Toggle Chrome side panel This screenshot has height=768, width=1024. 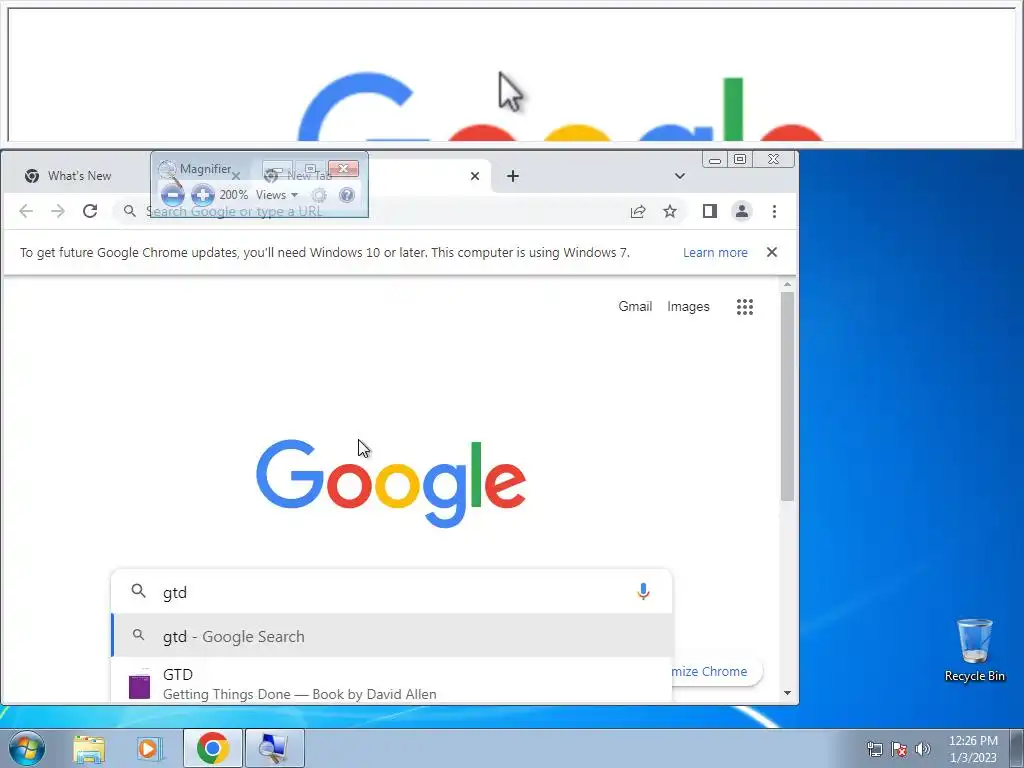(710, 211)
